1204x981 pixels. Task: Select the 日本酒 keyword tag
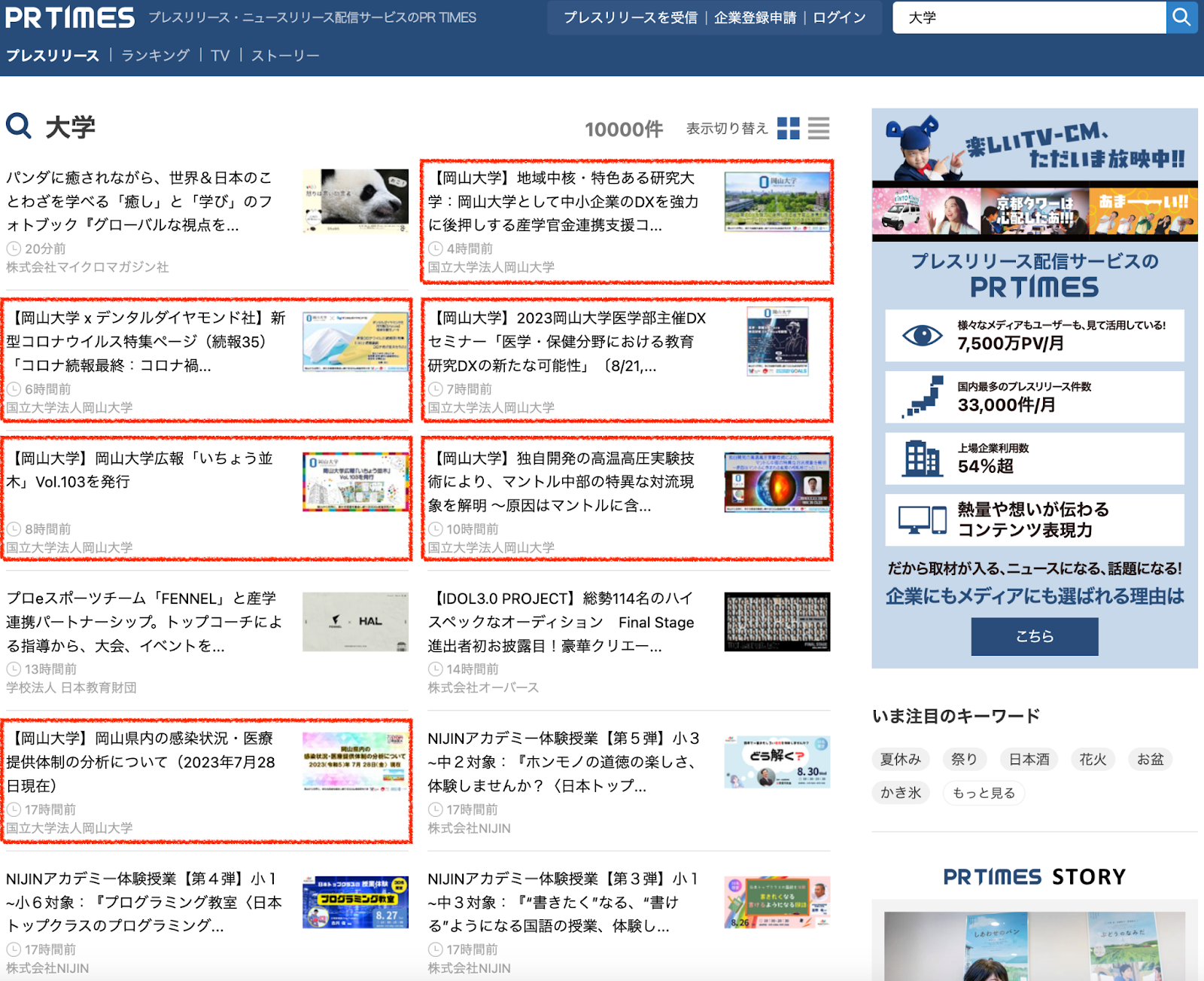click(x=1029, y=759)
